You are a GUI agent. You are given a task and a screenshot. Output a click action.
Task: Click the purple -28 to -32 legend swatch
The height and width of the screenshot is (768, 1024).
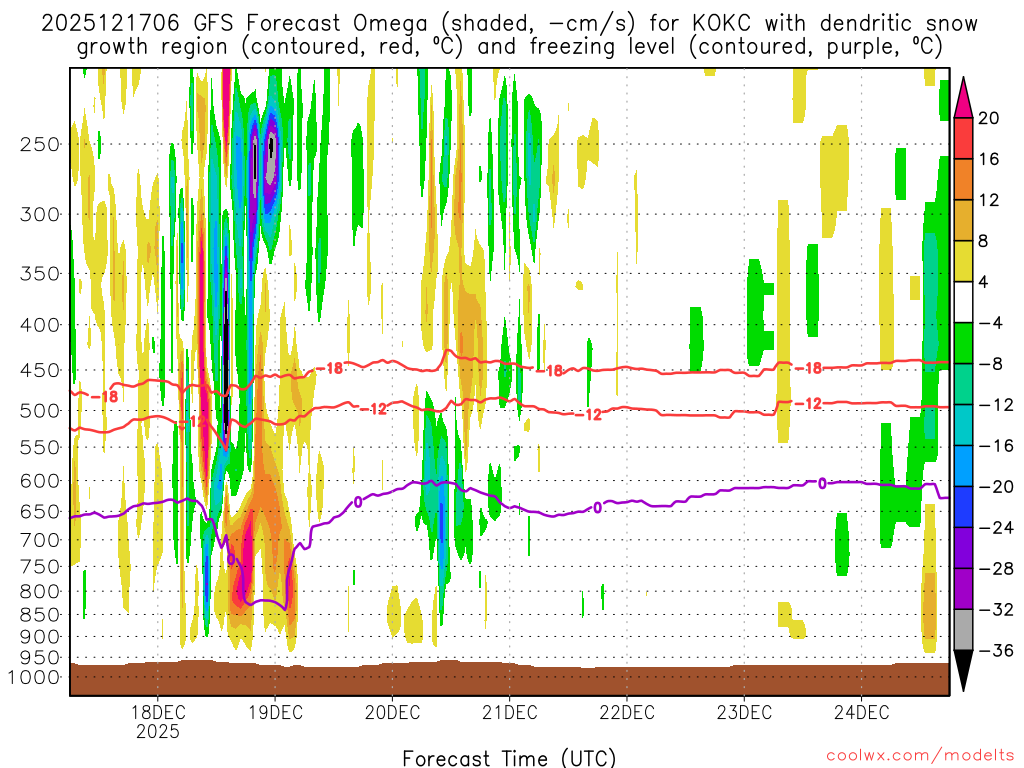click(x=963, y=589)
